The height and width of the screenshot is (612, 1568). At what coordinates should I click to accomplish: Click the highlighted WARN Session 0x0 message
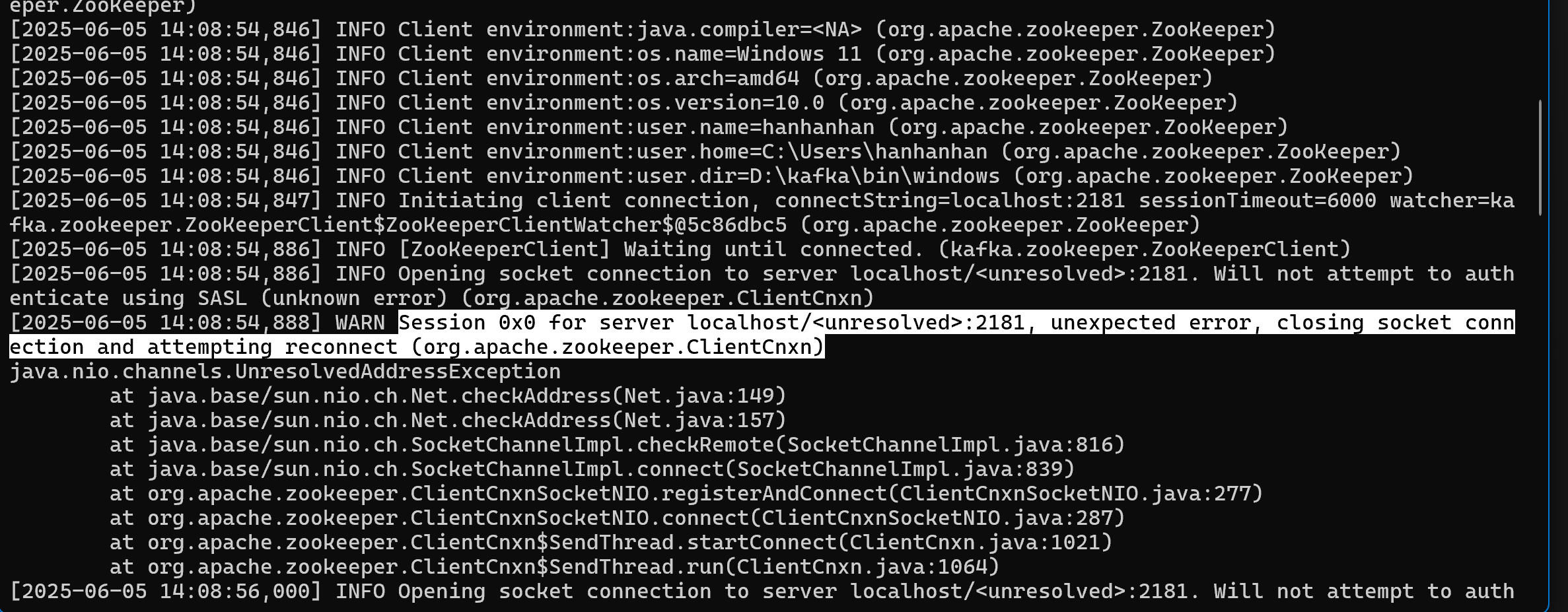point(762,335)
